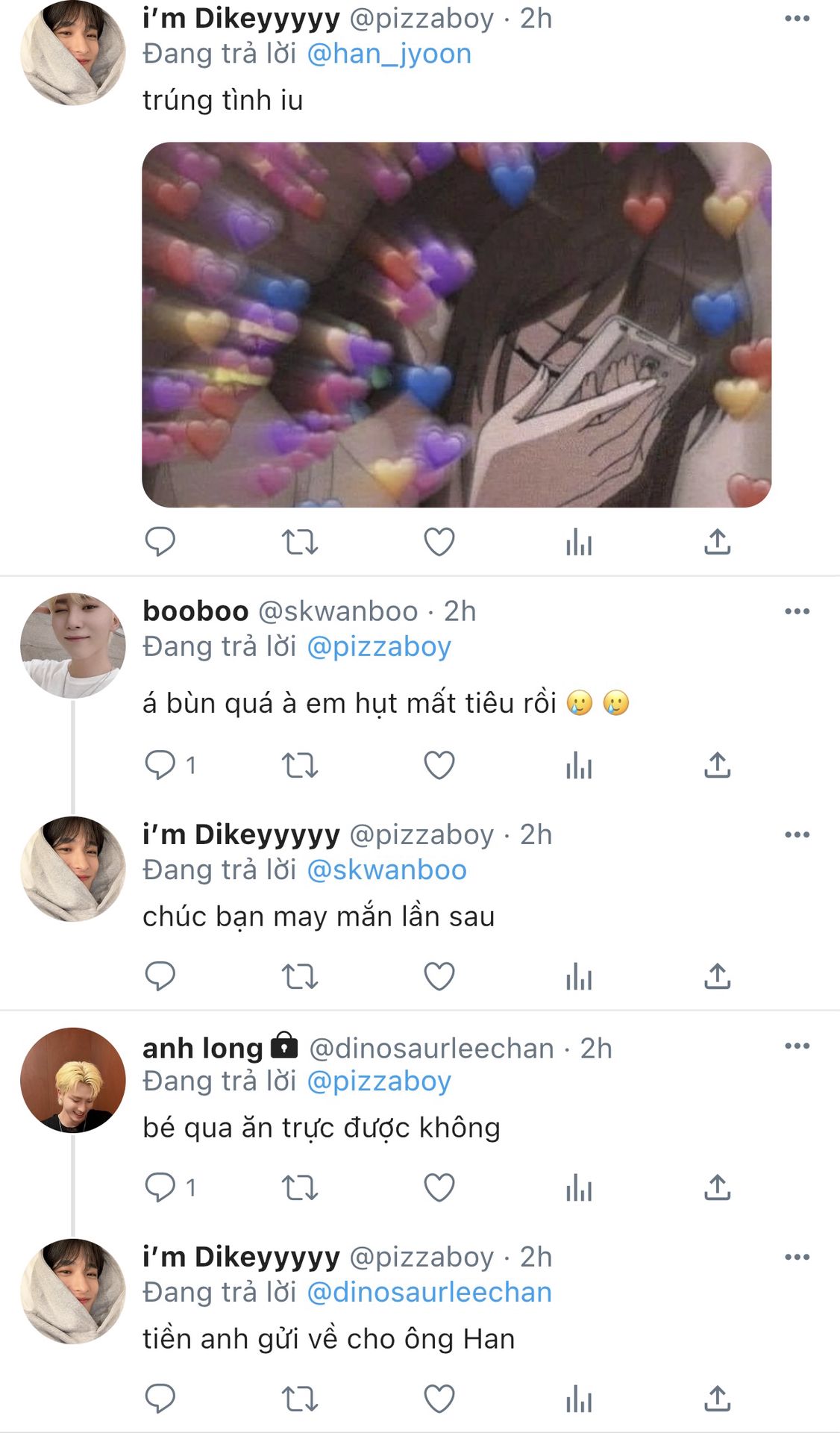This screenshot has width=840, height=1433.
Task: View analytics of booboo's tweet
Action: tap(579, 765)
